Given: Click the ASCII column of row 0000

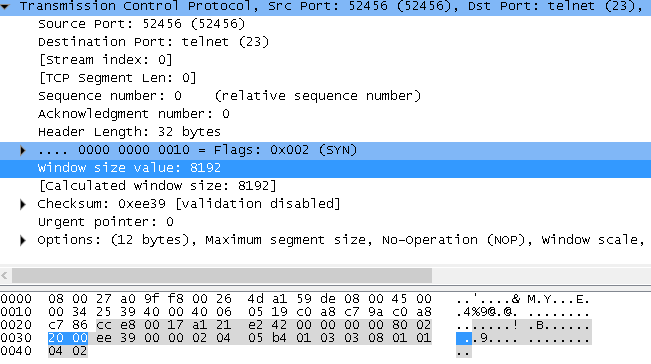Looking at the screenshot, I should [x=523, y=299].
